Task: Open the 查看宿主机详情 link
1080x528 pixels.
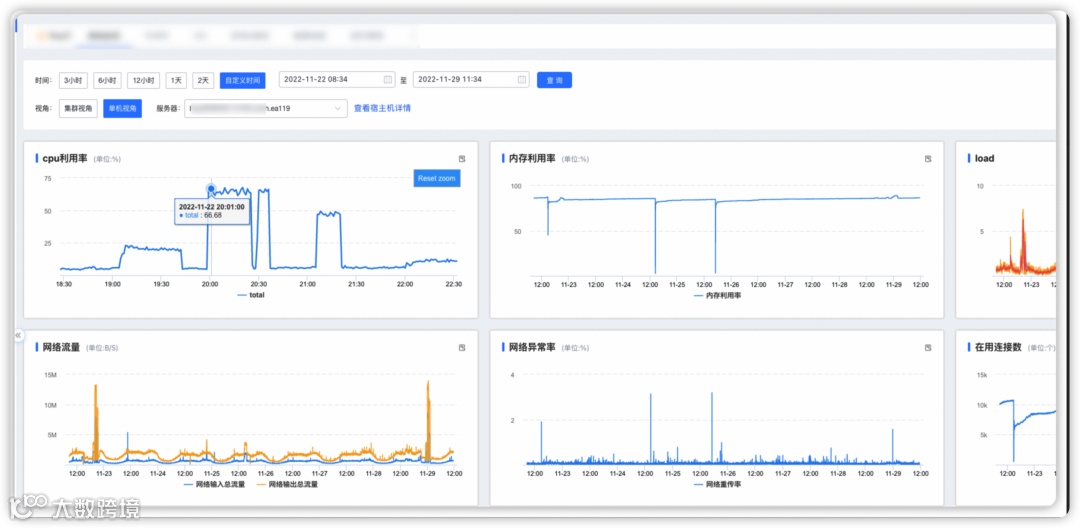Action: 382,108
